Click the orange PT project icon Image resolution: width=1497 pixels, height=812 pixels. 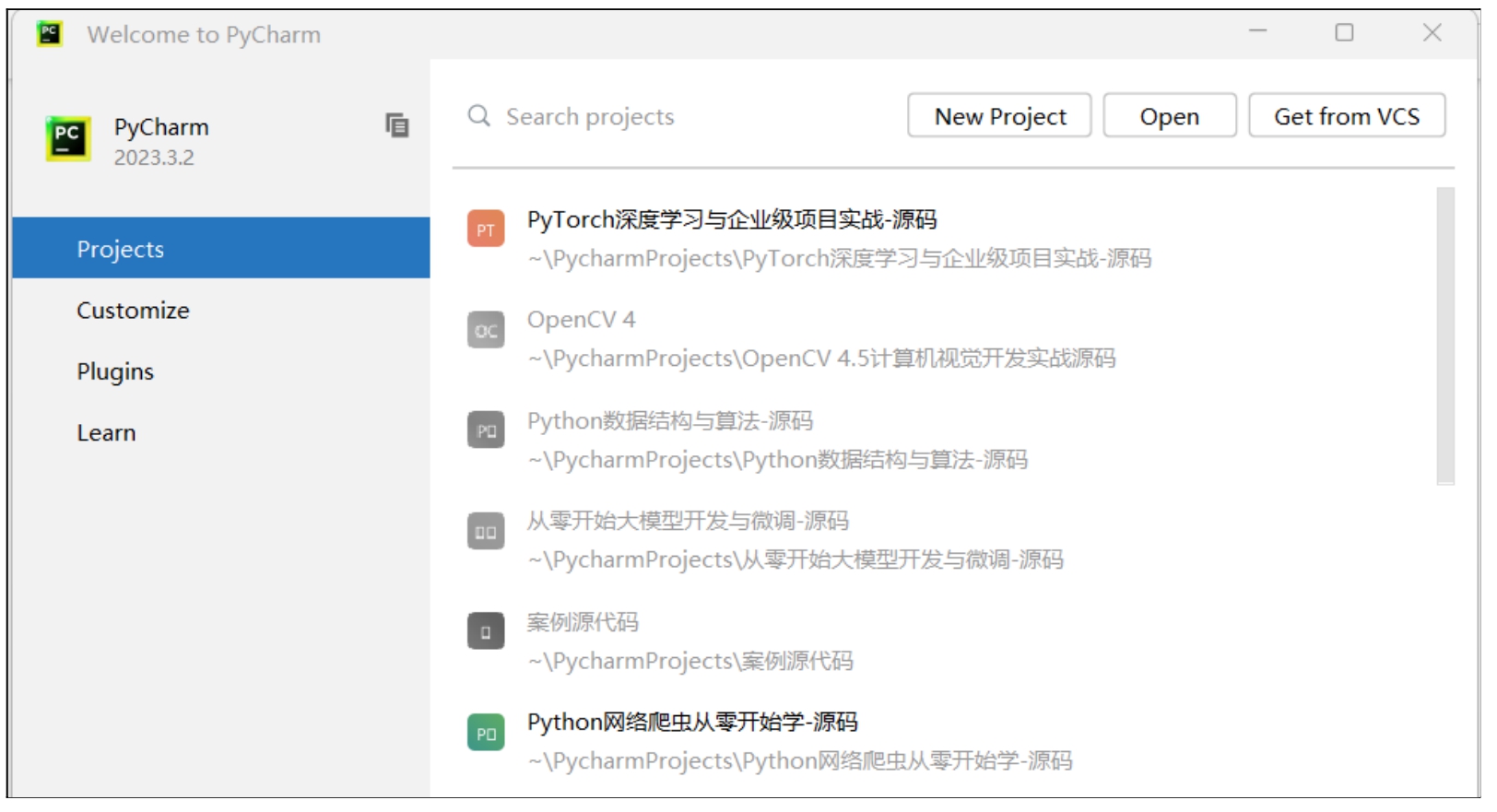[486, 229]
